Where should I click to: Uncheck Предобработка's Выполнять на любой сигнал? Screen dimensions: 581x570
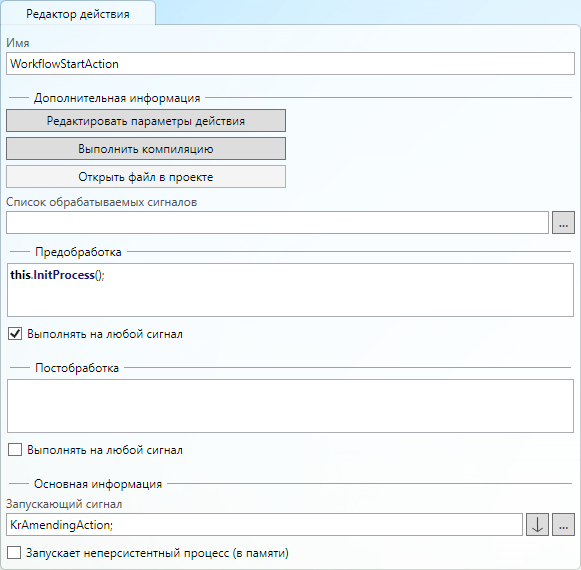(x=15, y=334)
